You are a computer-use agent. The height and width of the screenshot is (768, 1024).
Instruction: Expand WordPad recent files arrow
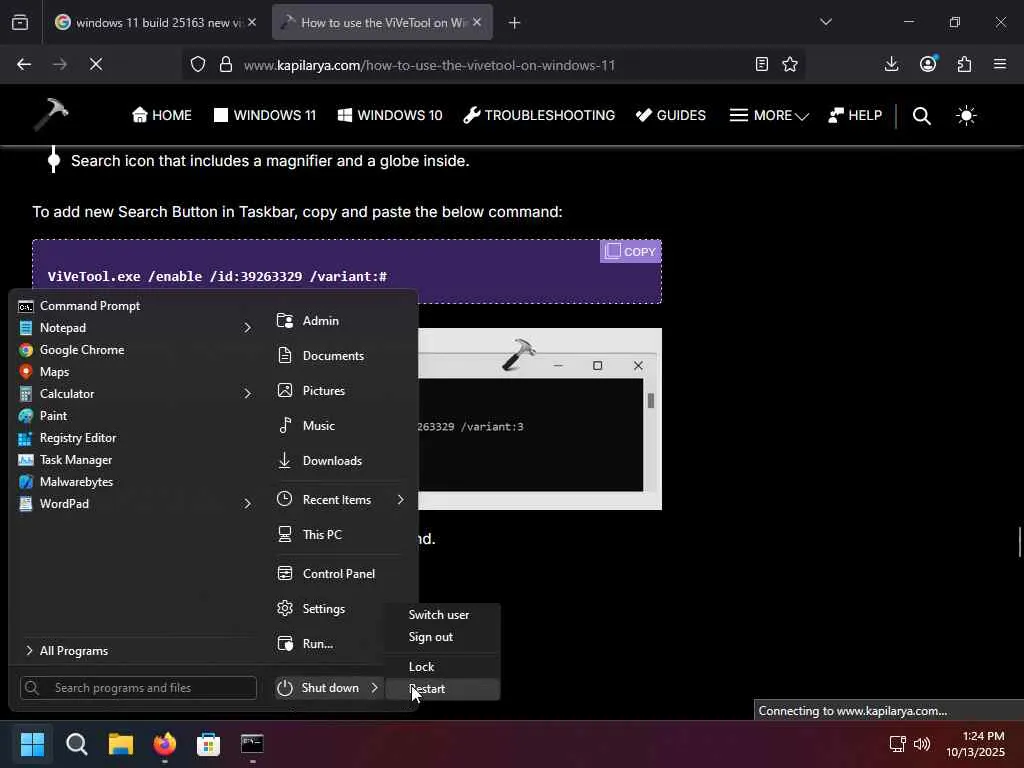pos(248,504)
